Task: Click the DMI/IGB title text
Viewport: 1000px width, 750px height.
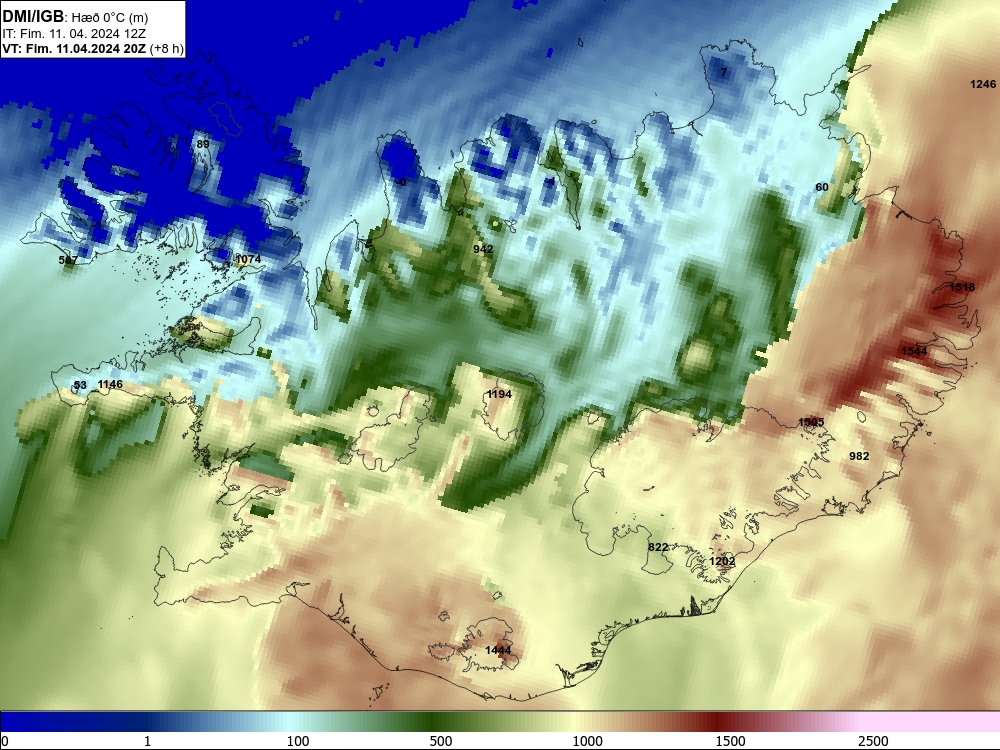Action: (33, 17)
